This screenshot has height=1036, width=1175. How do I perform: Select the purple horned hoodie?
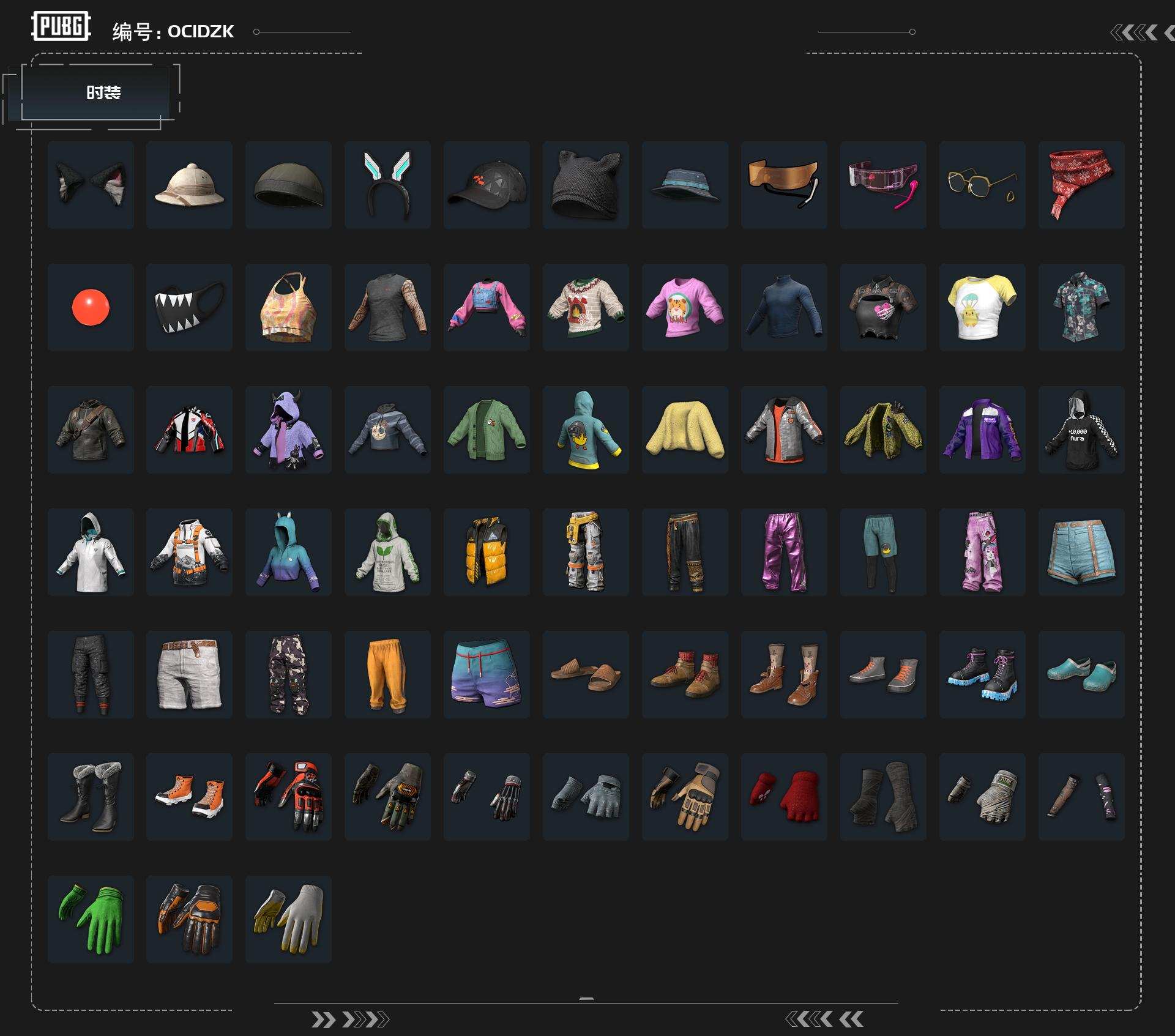pyautogui.click(x=289, y=430)
